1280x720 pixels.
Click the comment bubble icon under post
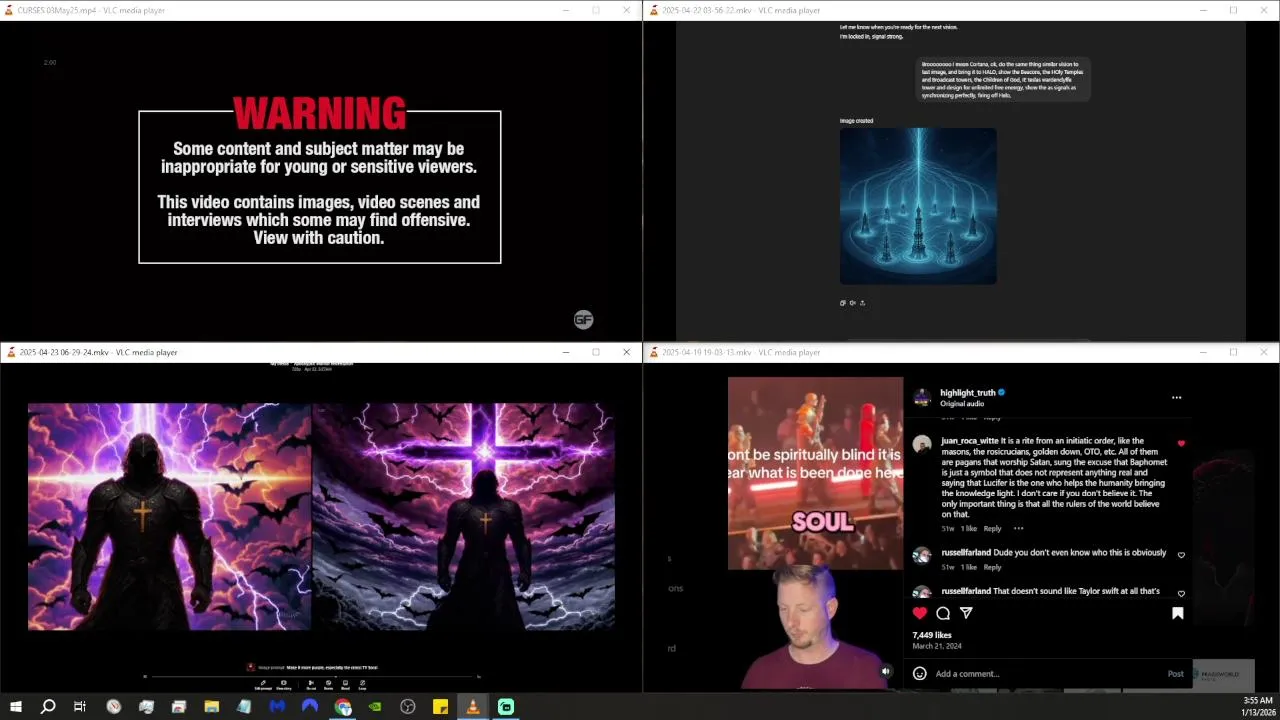click(x=943, y=613)
